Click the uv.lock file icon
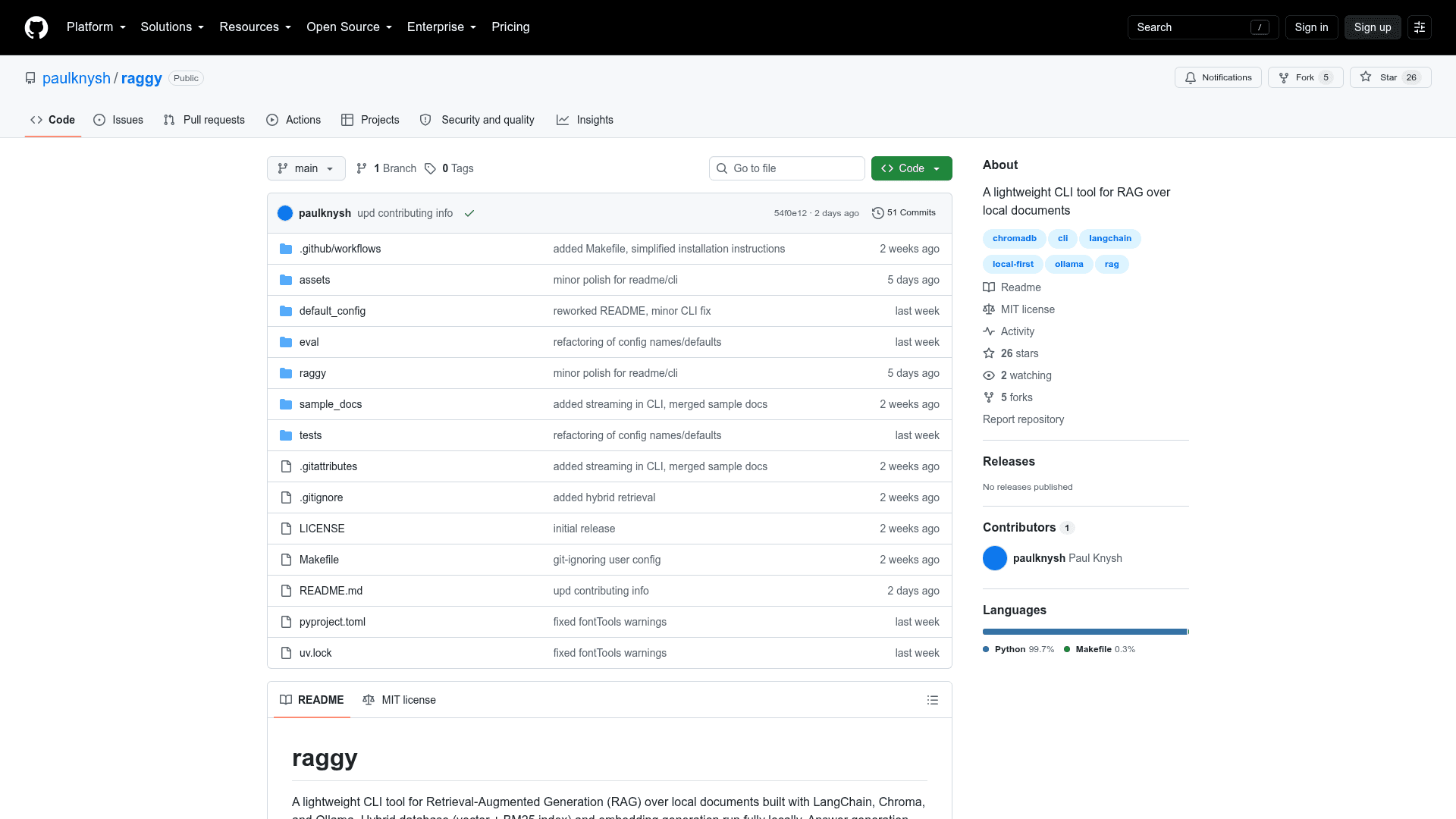The height and width of the screenshot is (819, 1456). 286,653
